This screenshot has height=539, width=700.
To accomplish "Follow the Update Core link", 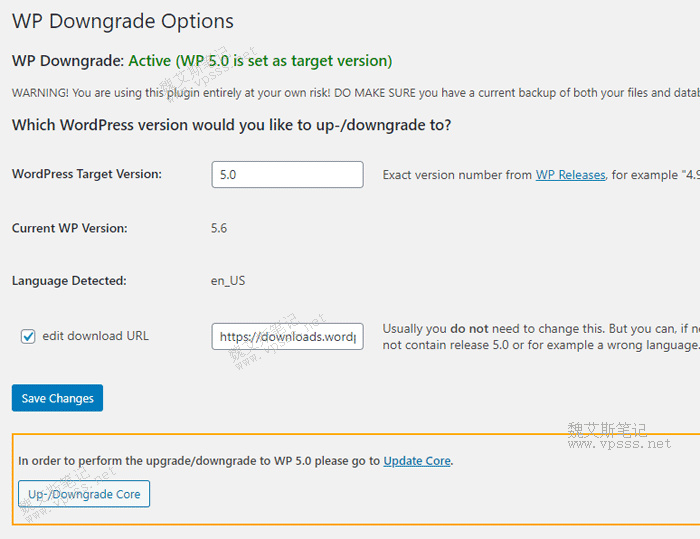I will pyautogui.click(x=417, y=461).
